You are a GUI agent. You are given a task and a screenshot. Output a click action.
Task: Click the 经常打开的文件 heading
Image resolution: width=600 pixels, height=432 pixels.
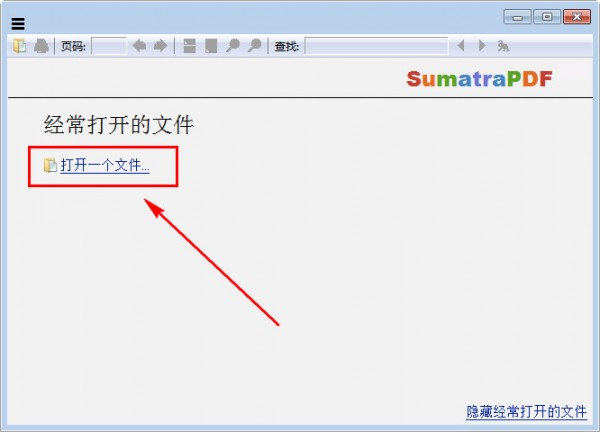(119, 125)
